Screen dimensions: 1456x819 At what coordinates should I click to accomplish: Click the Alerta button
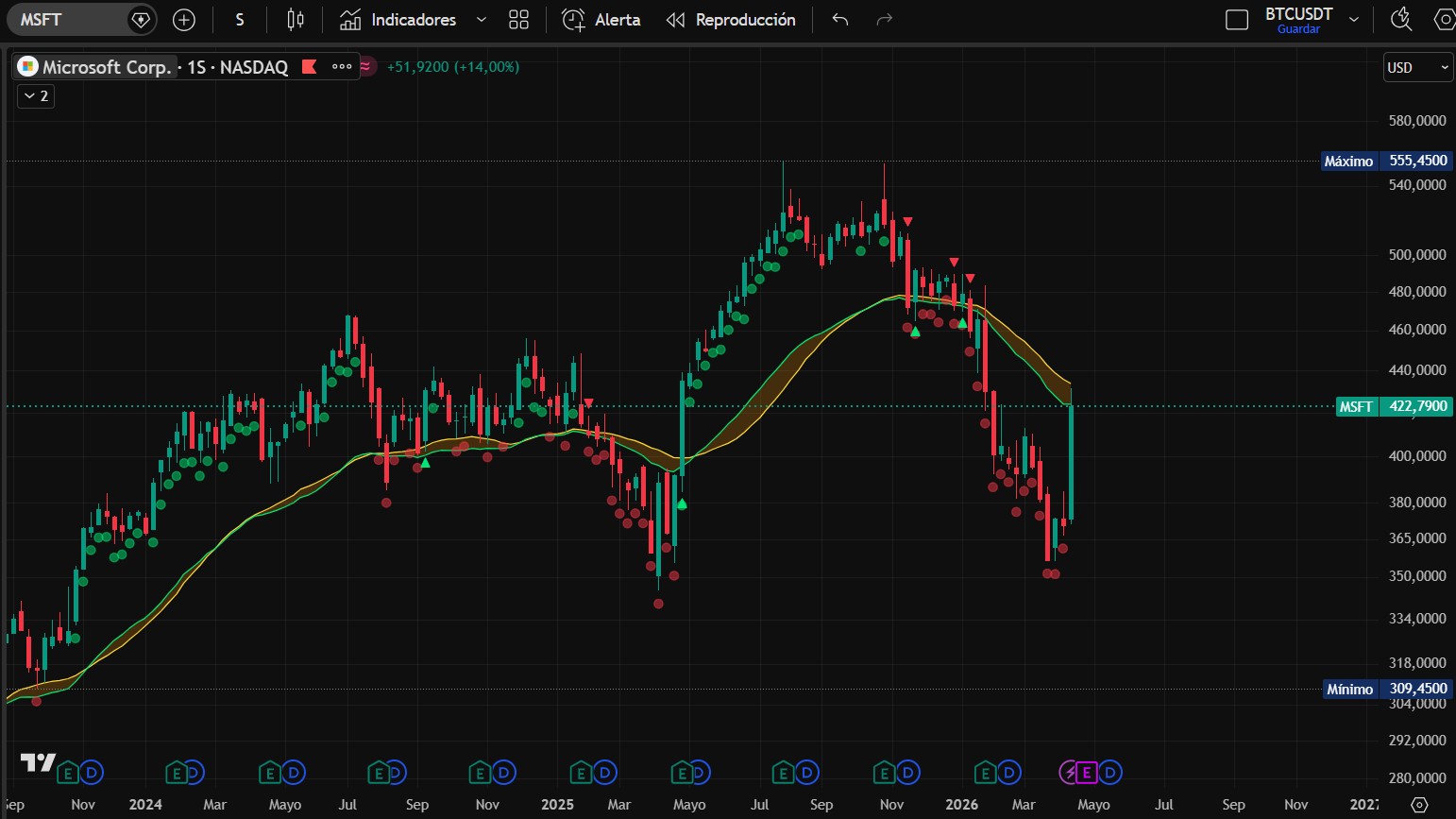tap(601, 20)
